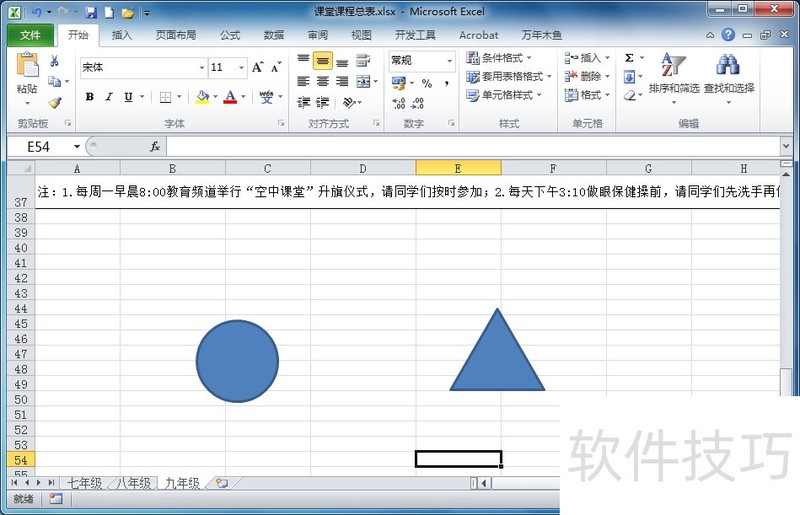Click the Fill down icon
This screenshot has width=800, height=515.
(x=630, y=77)
